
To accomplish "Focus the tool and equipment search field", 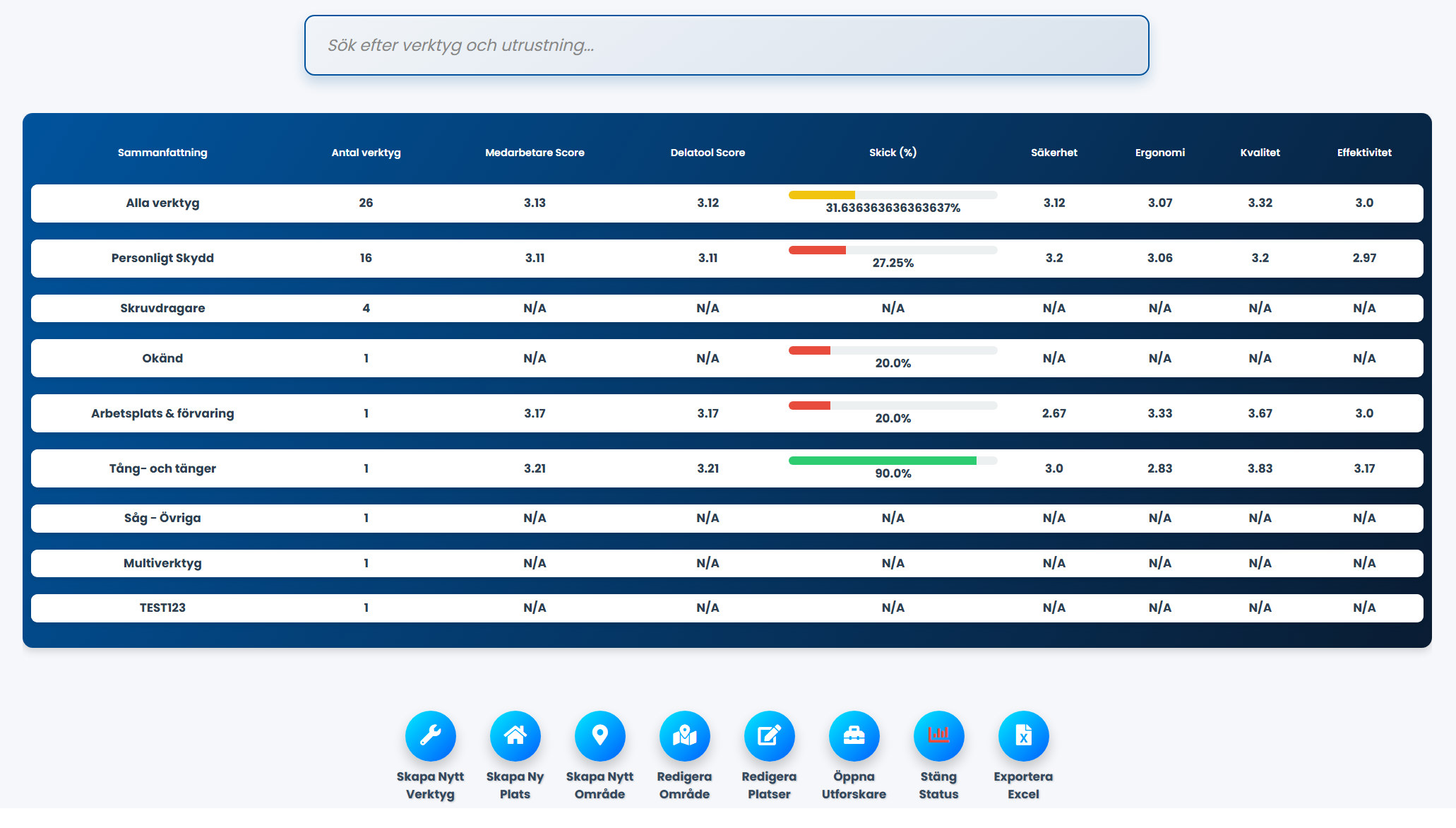I will (x=726, y=45).
